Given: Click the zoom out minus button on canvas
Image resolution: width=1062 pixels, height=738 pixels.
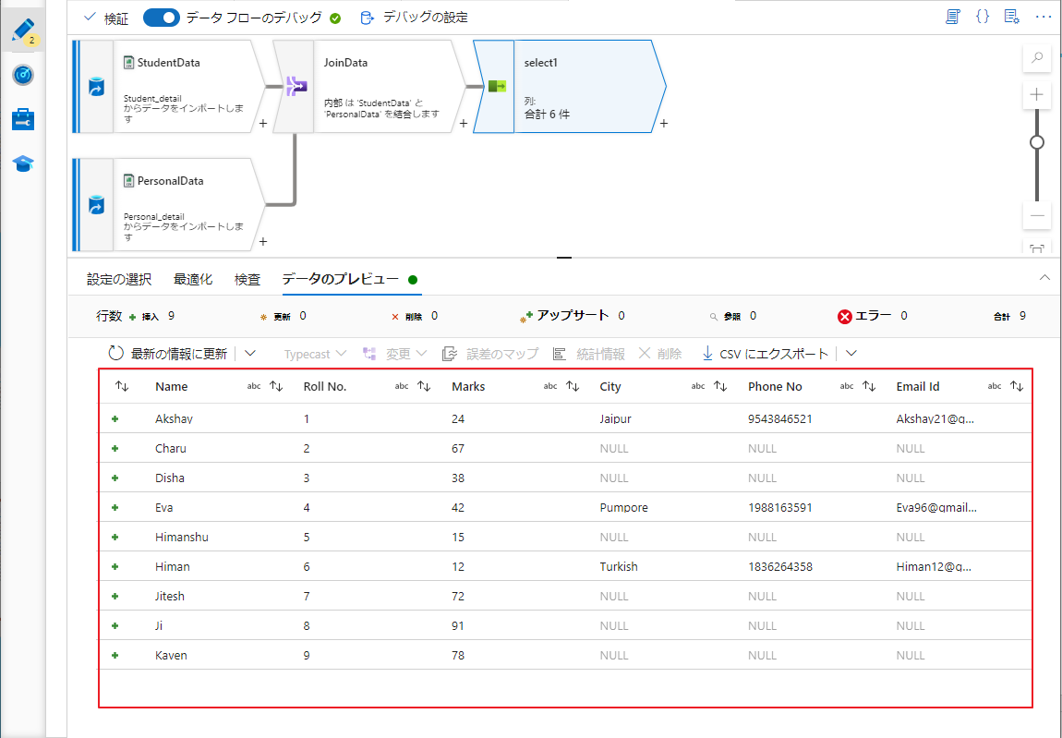Looking at the screenshot, I should coord(1037,215).
